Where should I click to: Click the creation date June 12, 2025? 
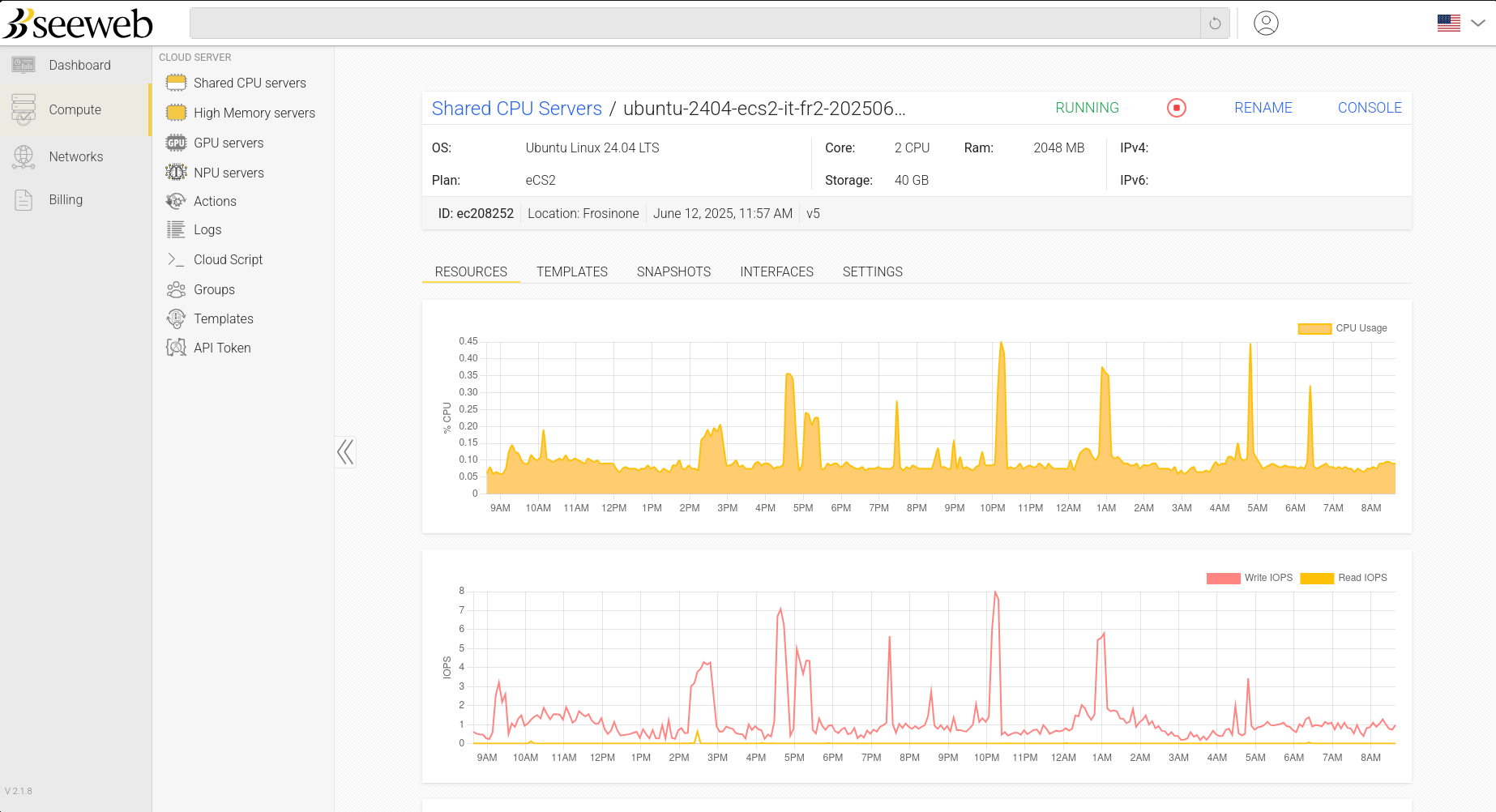pyautogui.click(x=723, y=213)
